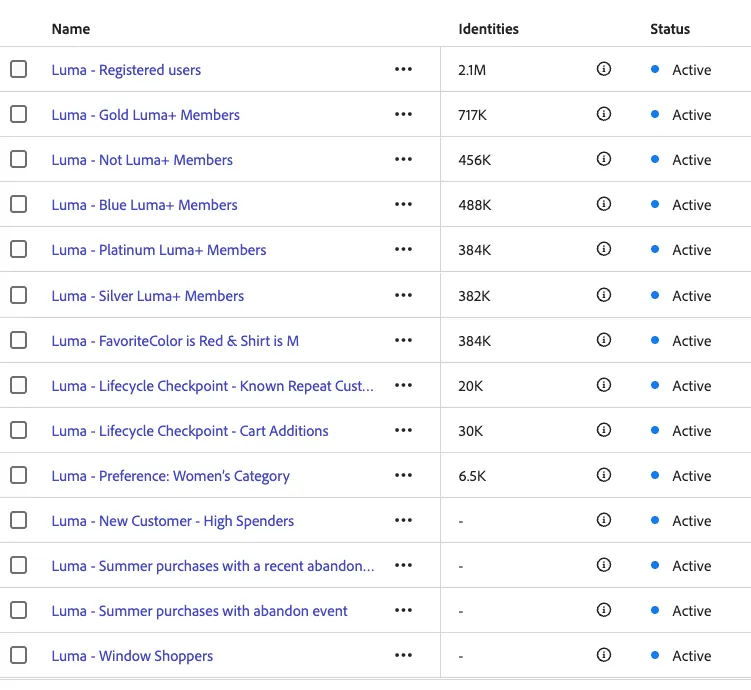This screenshot has height=690, width=751.
Task: Open Luma - Summer purchases with abandon event
Action: tap(199, 611)
